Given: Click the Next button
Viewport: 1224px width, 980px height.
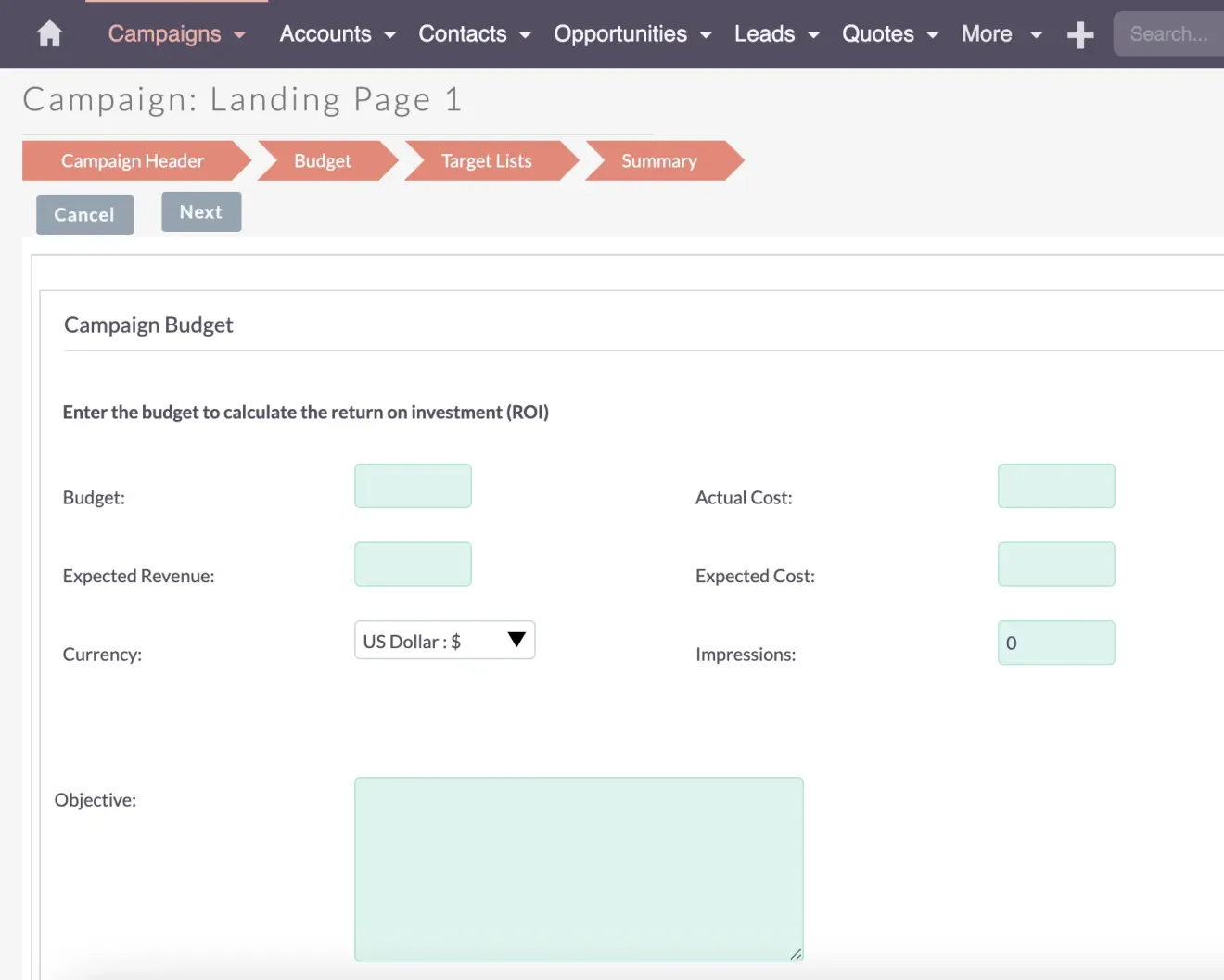Looking at the screenshot, I should pyautogui.click(x=201, y=211).
